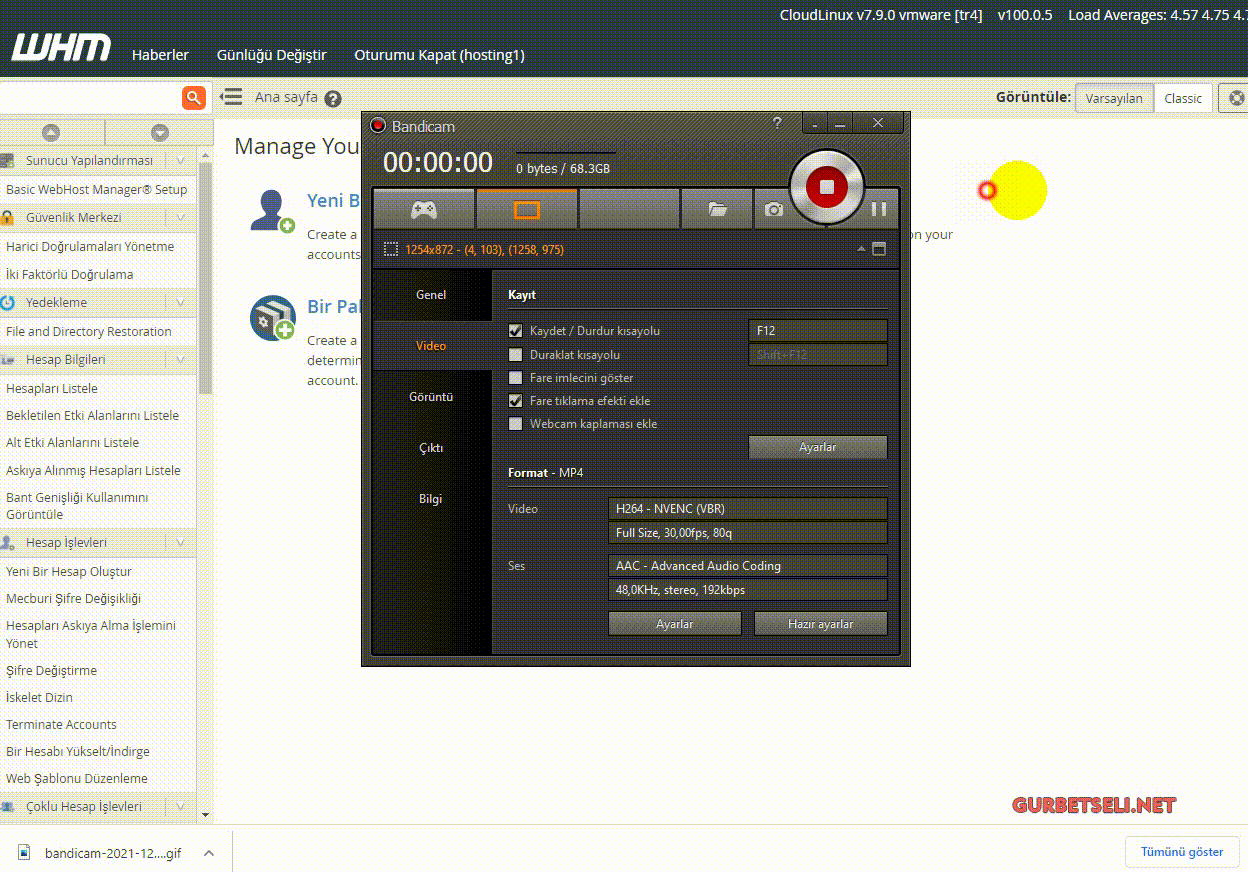Click the add package box icon
Viewport: 1248px width, 872px height.
272,318
